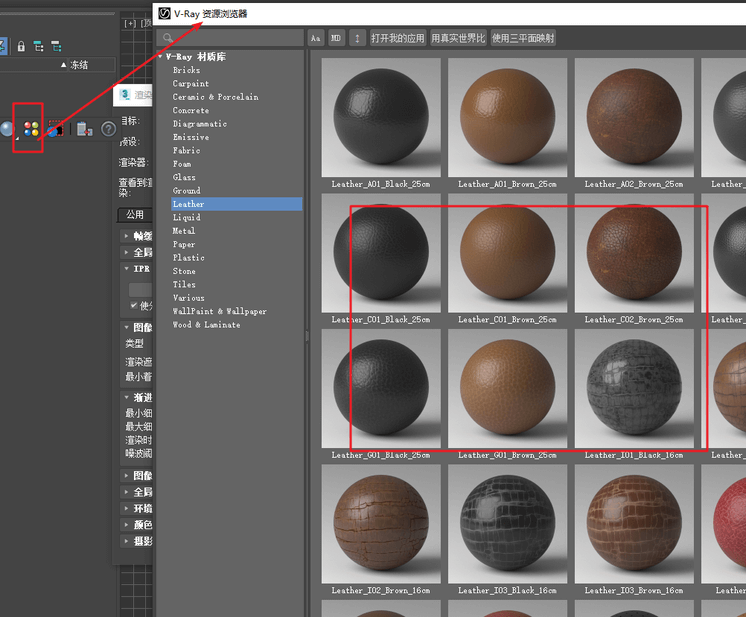Select the Foam category
746x617 pixels.
[x=182, y=164]
